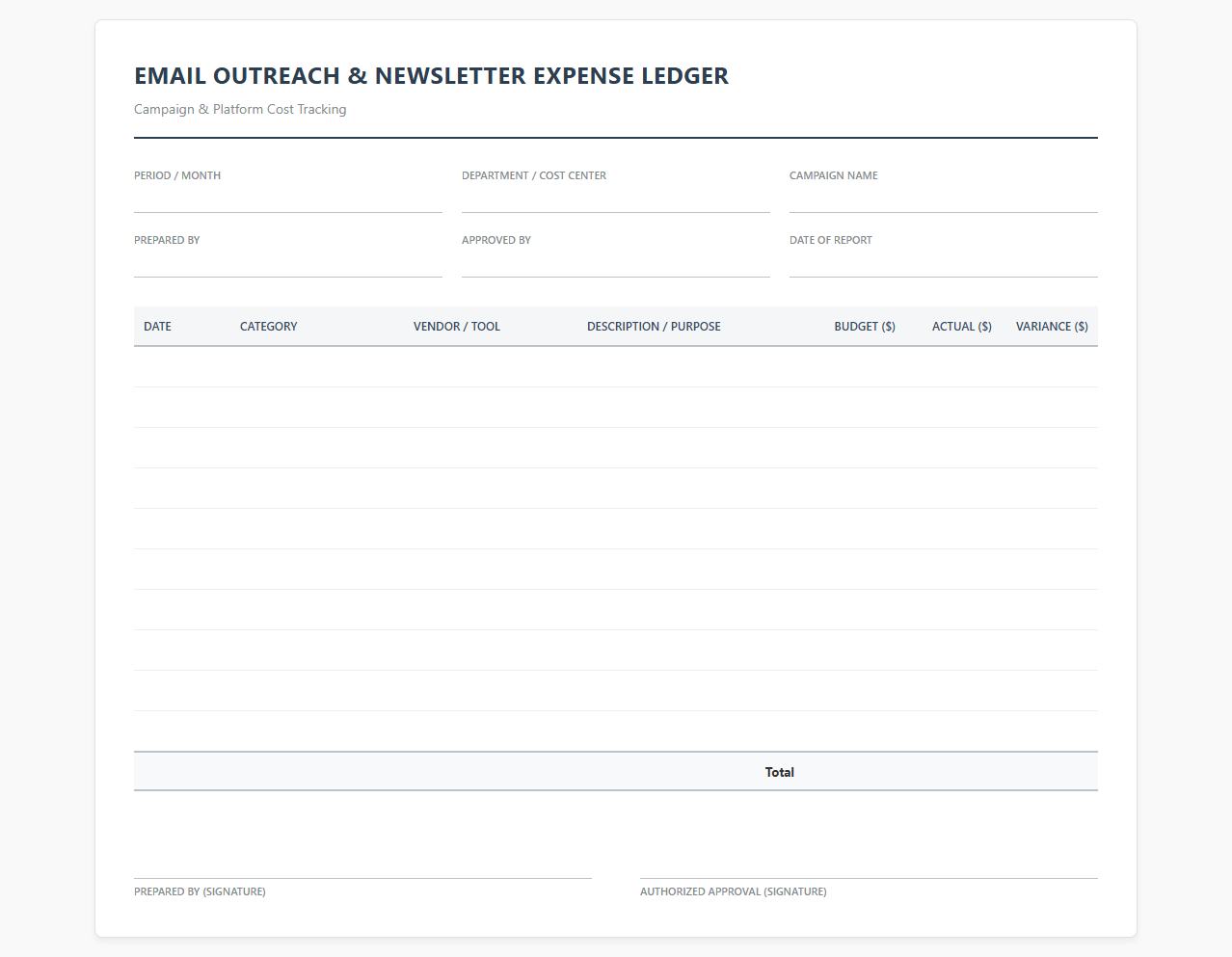This screenshot has height=957, width=1232.
Task: Click the APPROVED BY label
Action: 496,240
